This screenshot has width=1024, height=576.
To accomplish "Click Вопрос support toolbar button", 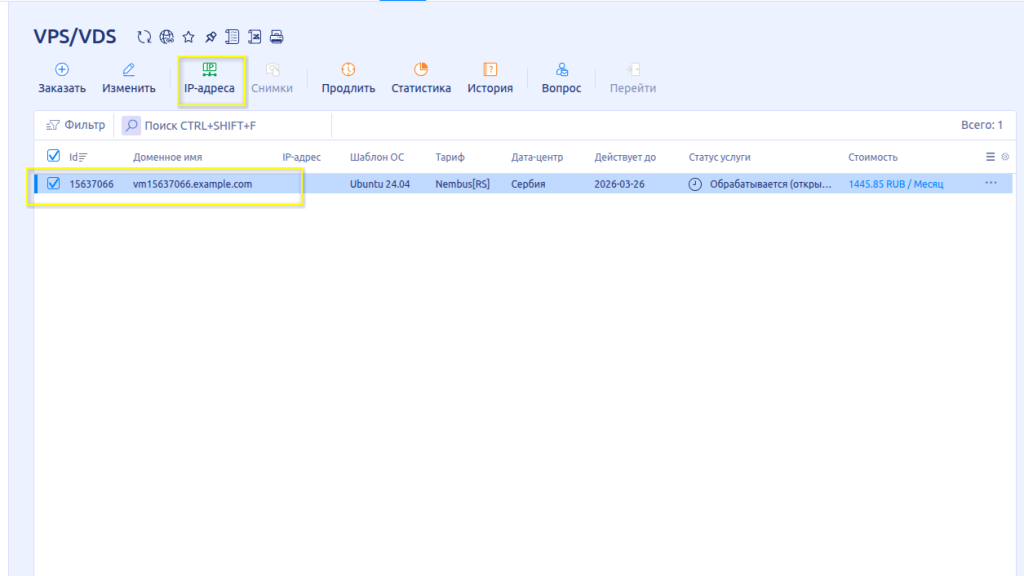I will 561,79.
